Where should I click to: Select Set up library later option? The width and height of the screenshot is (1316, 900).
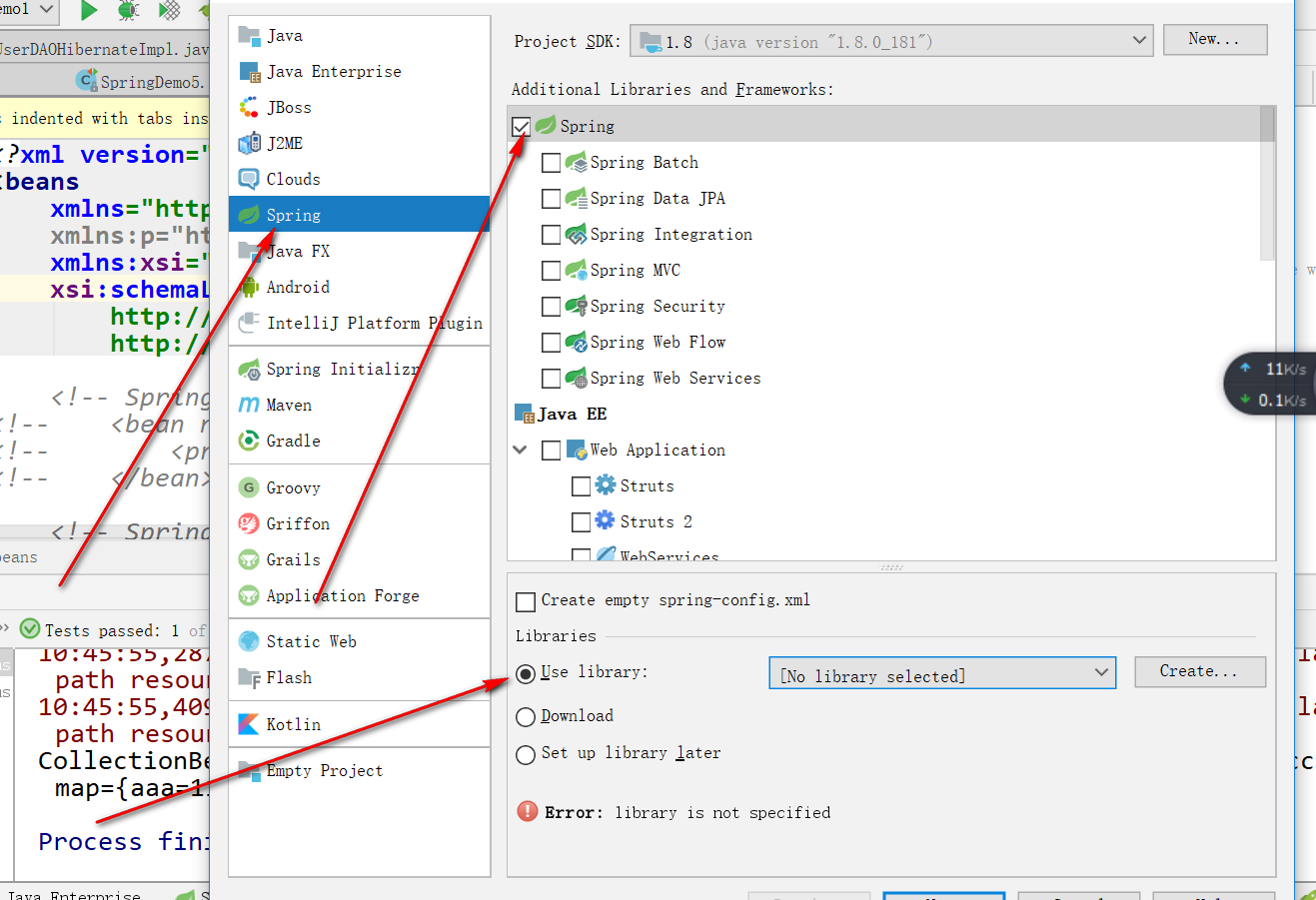(526, 754)
